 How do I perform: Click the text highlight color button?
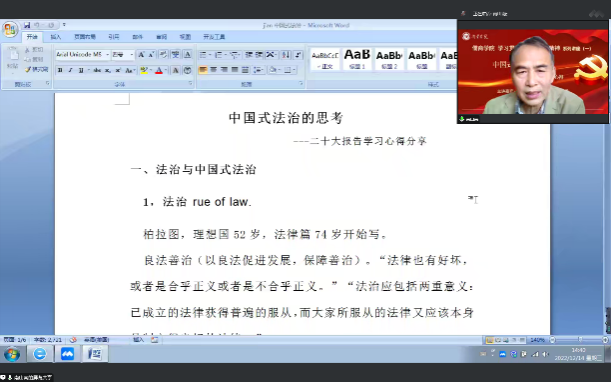pos(144,70)
